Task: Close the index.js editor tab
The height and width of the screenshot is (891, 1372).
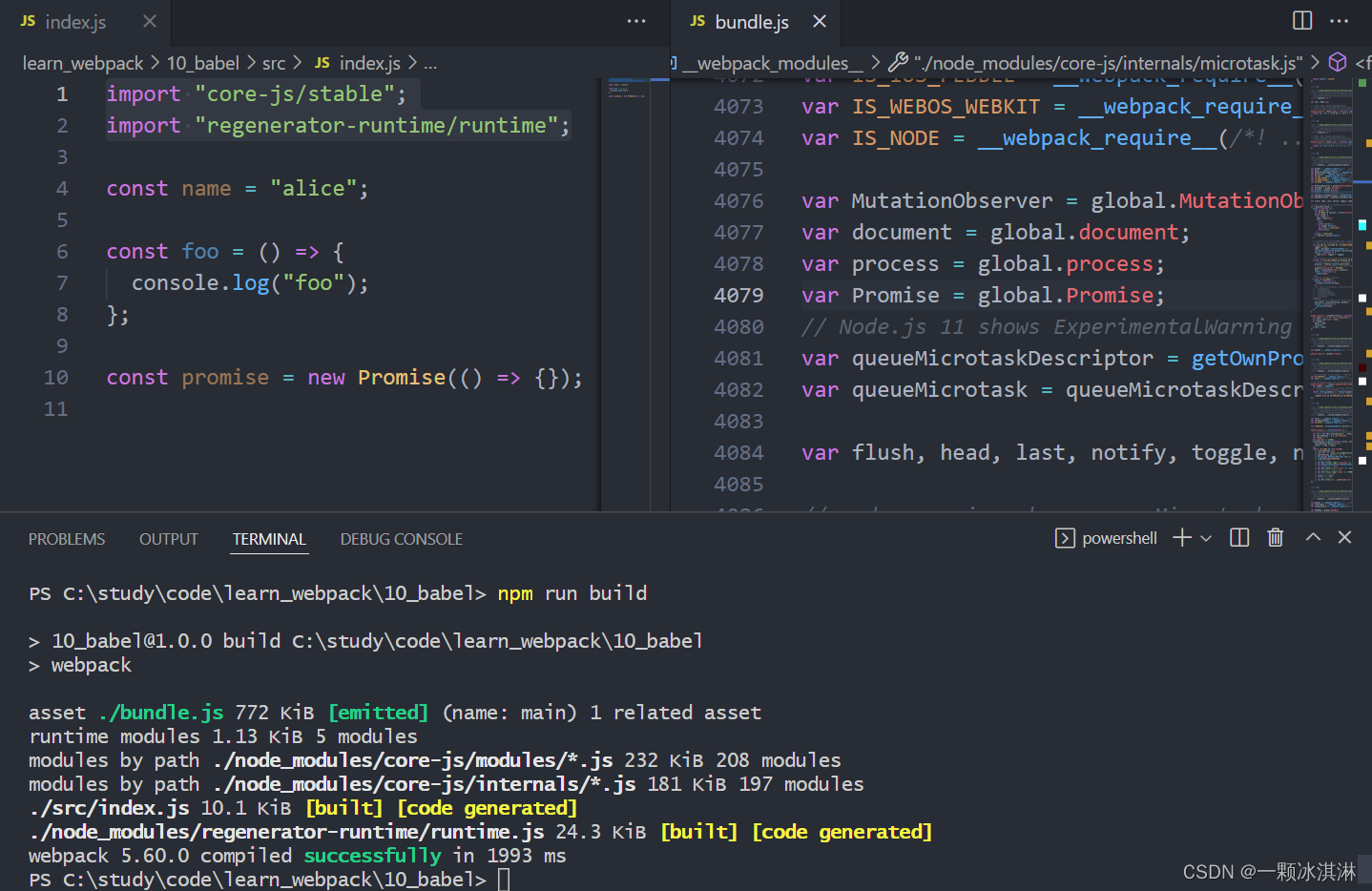Action: click(149, 21)
